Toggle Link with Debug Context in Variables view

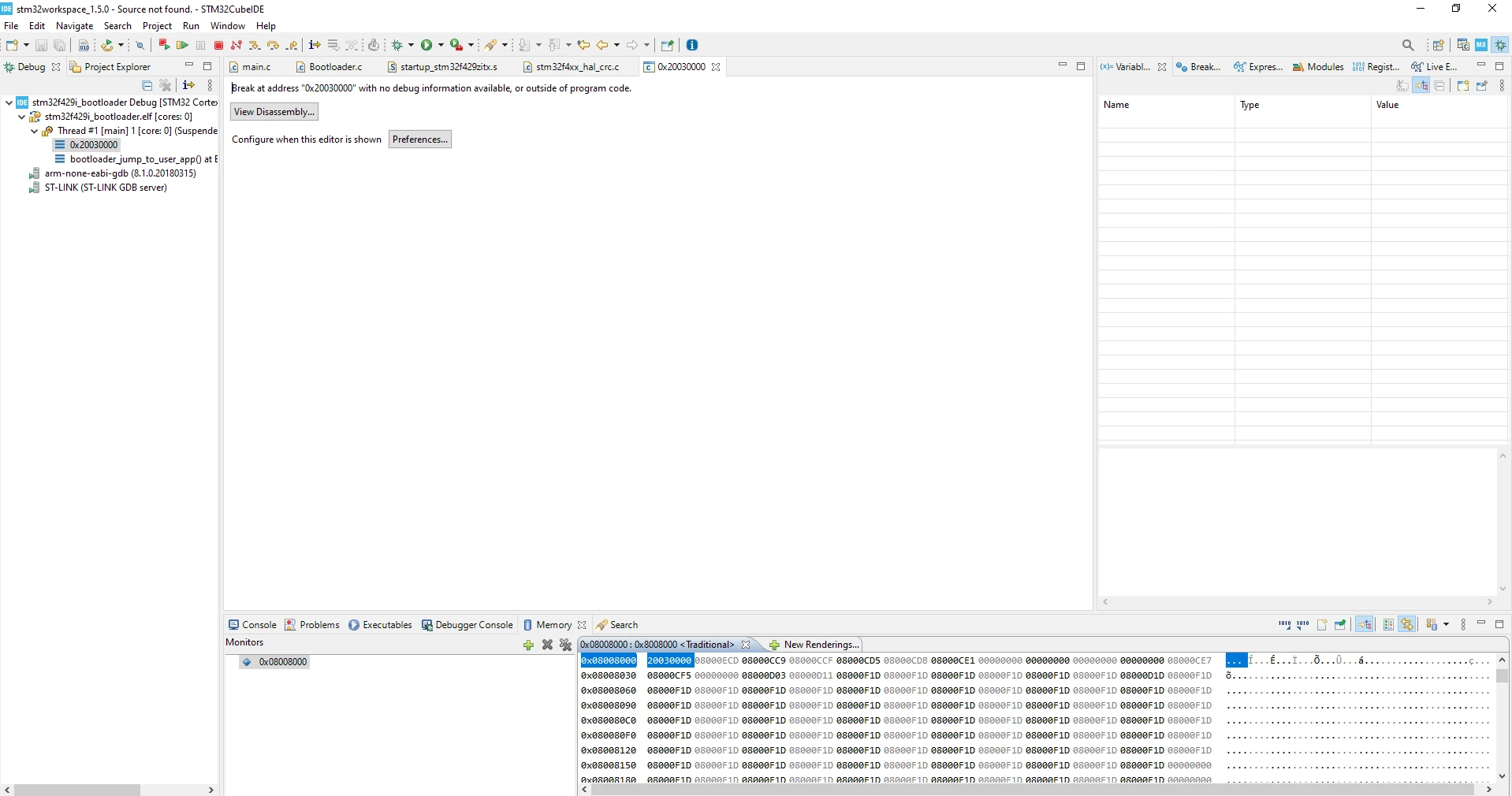click(1421, 86)
